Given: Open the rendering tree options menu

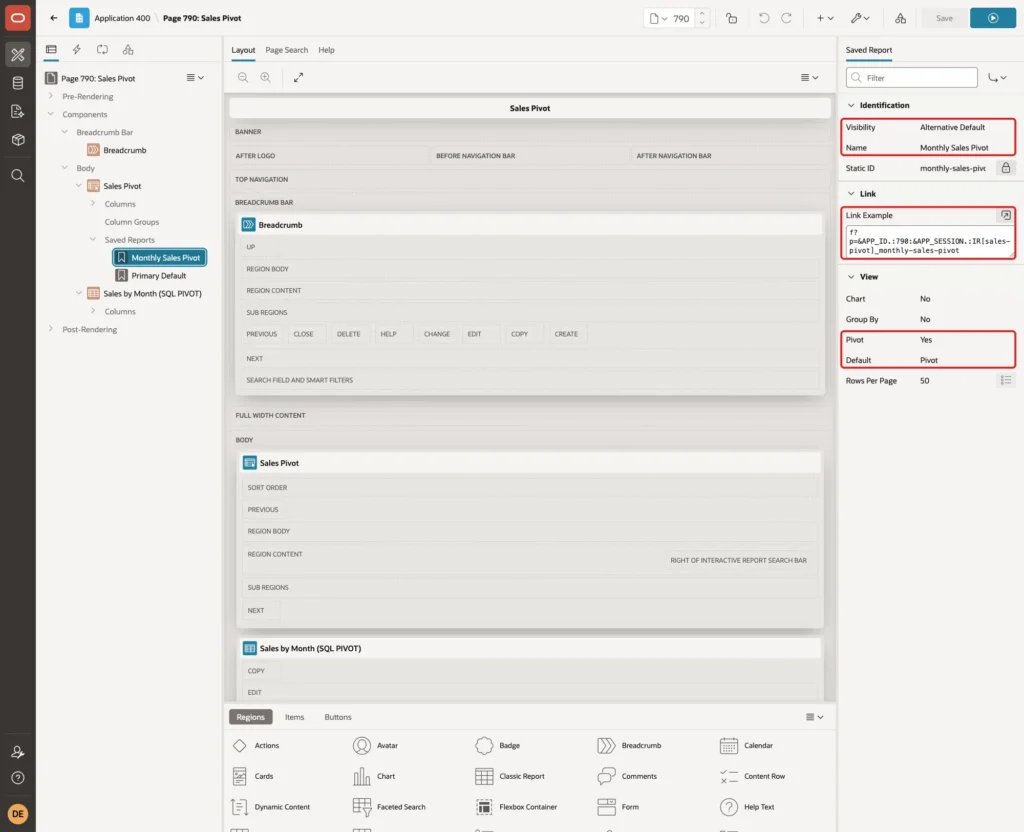Looking at the screenshot, I should click(195, 78).
